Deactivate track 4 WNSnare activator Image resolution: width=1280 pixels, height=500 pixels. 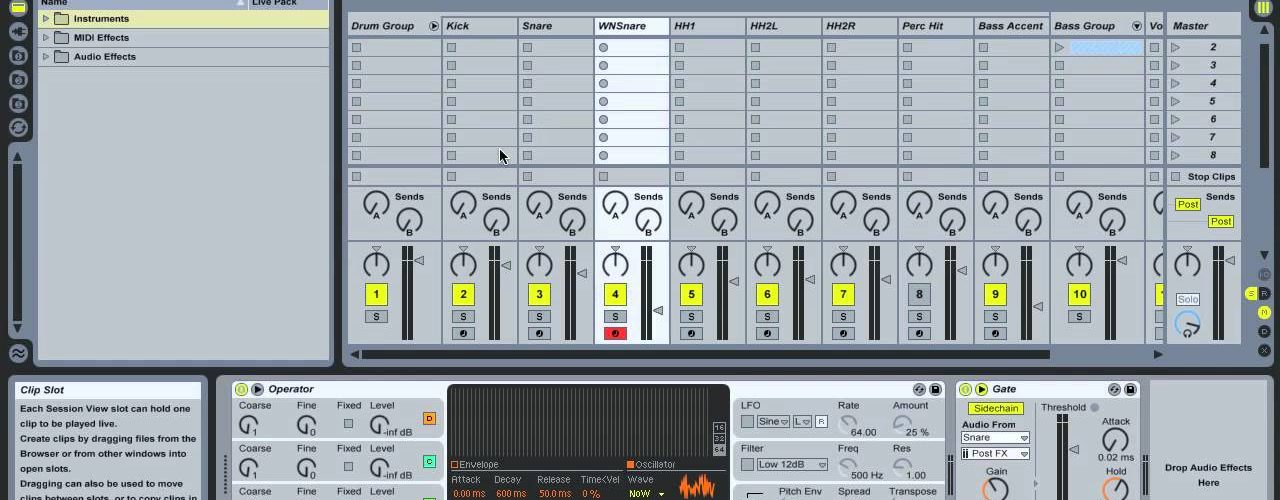pyautogui.click(x=615, y=294)
